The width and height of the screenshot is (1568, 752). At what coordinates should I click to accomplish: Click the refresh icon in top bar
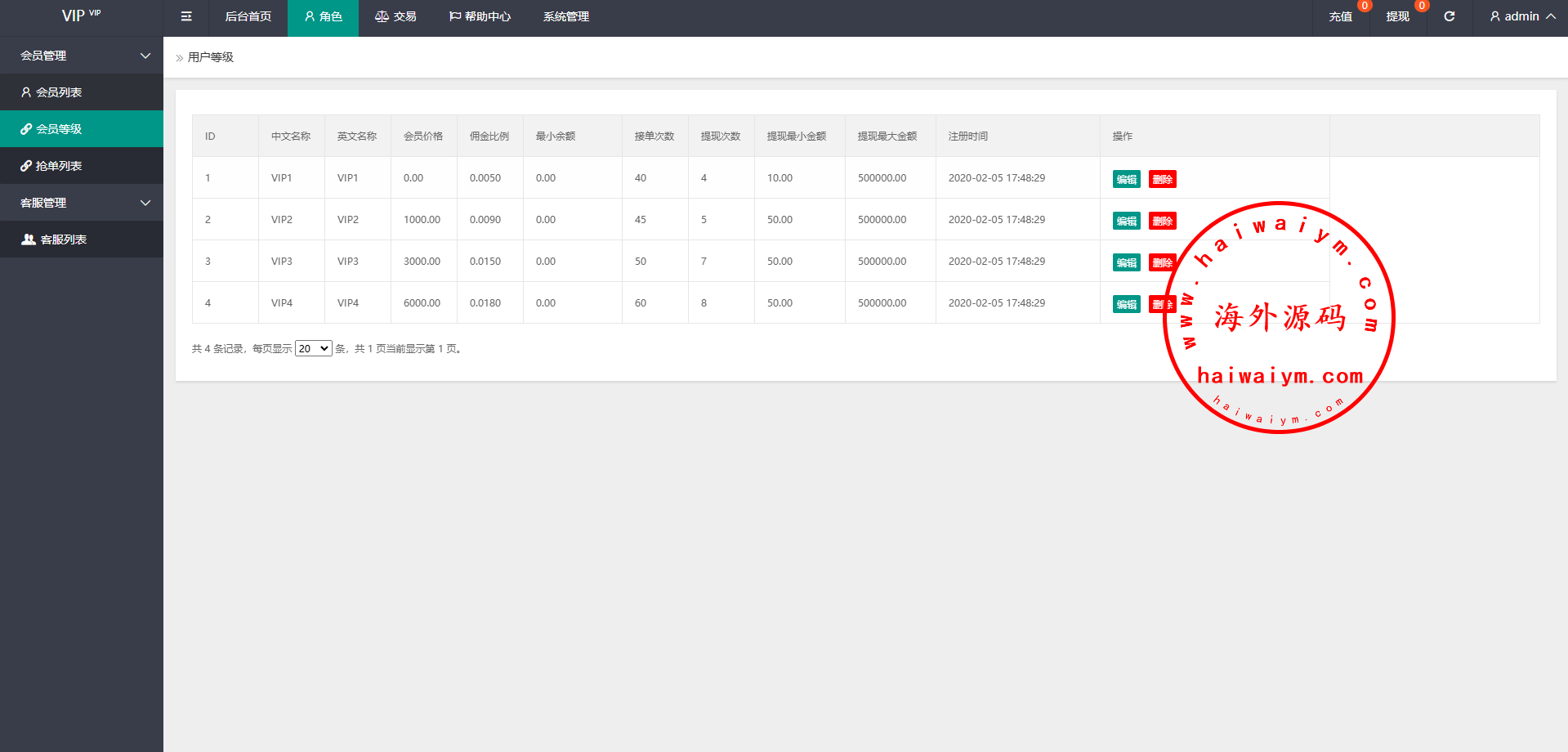(1449, 16)
